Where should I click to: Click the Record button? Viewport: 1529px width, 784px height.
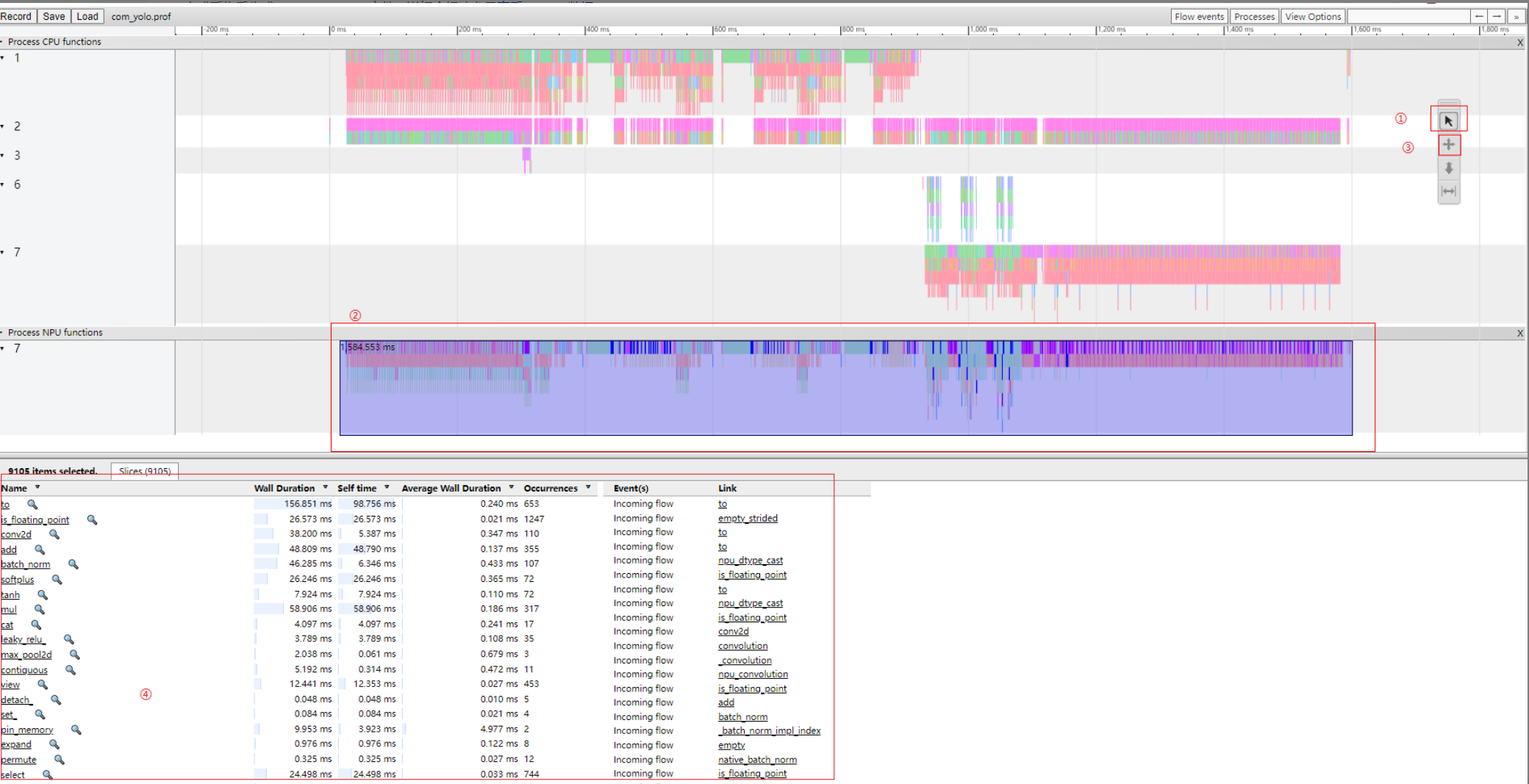(16, 16)
